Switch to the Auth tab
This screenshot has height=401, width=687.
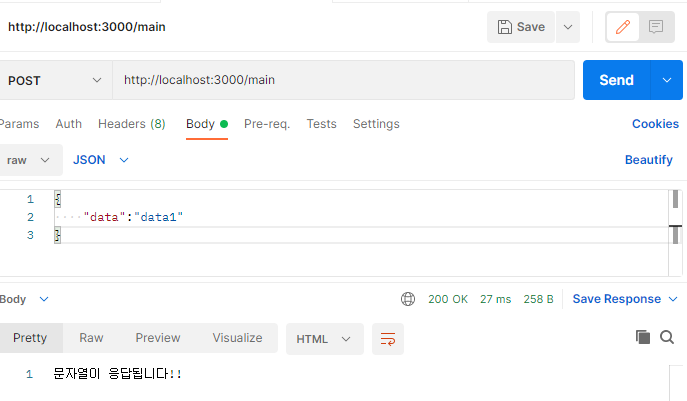coord(68,124)
